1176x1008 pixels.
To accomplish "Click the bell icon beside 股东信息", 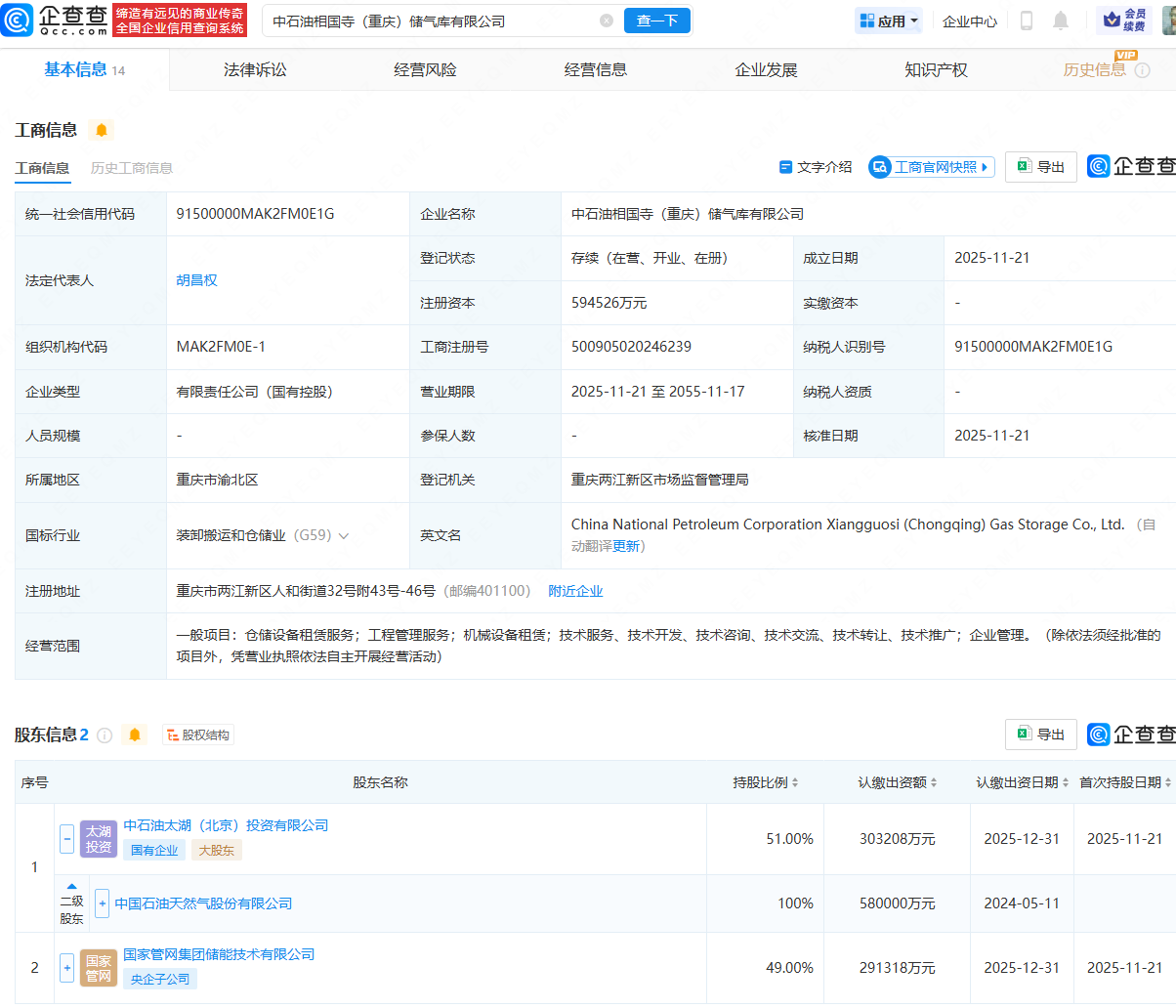I will (135, 735).
